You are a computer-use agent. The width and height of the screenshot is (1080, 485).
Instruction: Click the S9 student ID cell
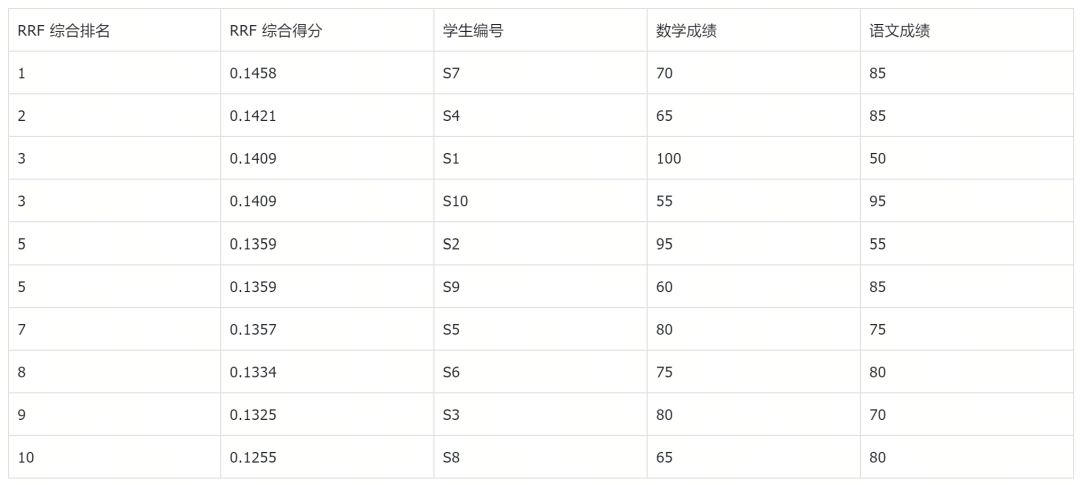pos(452,287)
